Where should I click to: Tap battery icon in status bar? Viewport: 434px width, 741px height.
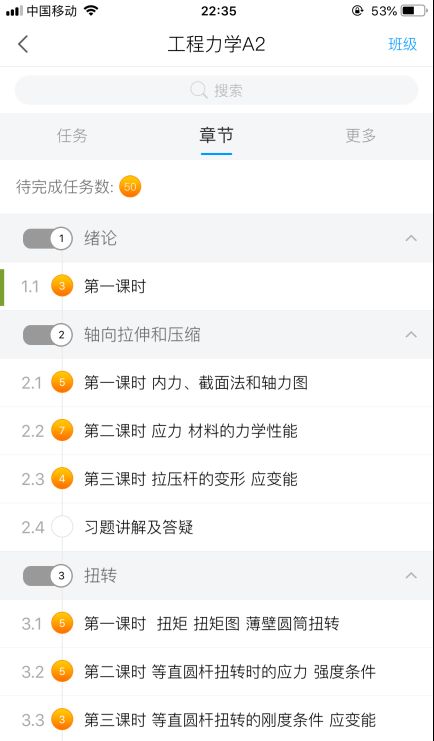point(414,11)
